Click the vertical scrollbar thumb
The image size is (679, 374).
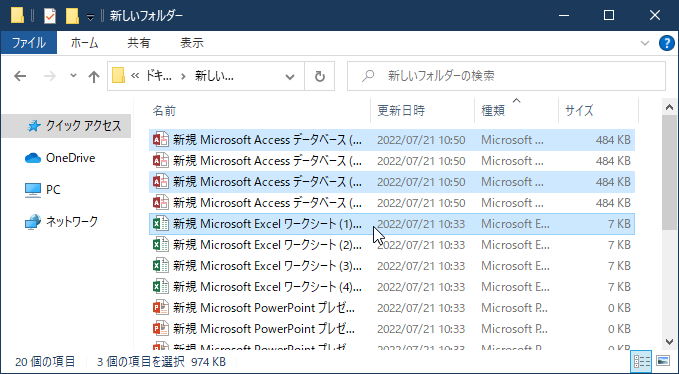tap(669, 172)
